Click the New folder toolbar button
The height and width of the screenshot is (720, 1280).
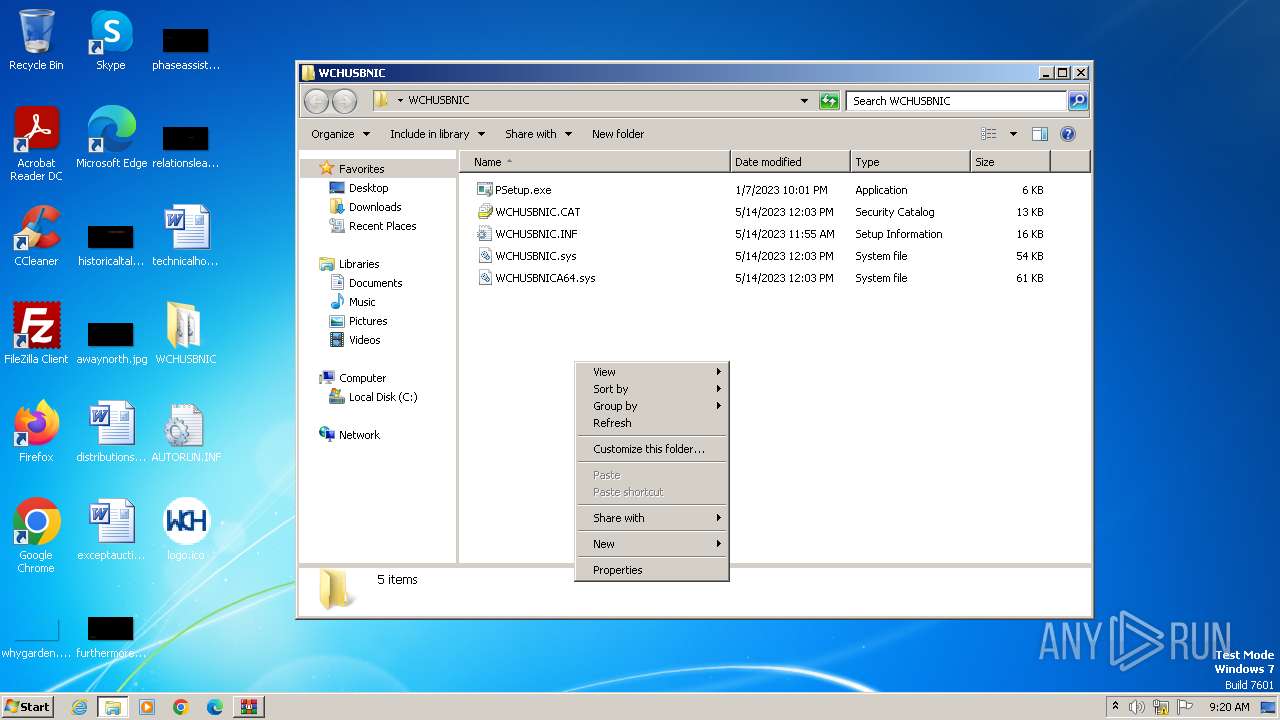(x=618, y=134)
